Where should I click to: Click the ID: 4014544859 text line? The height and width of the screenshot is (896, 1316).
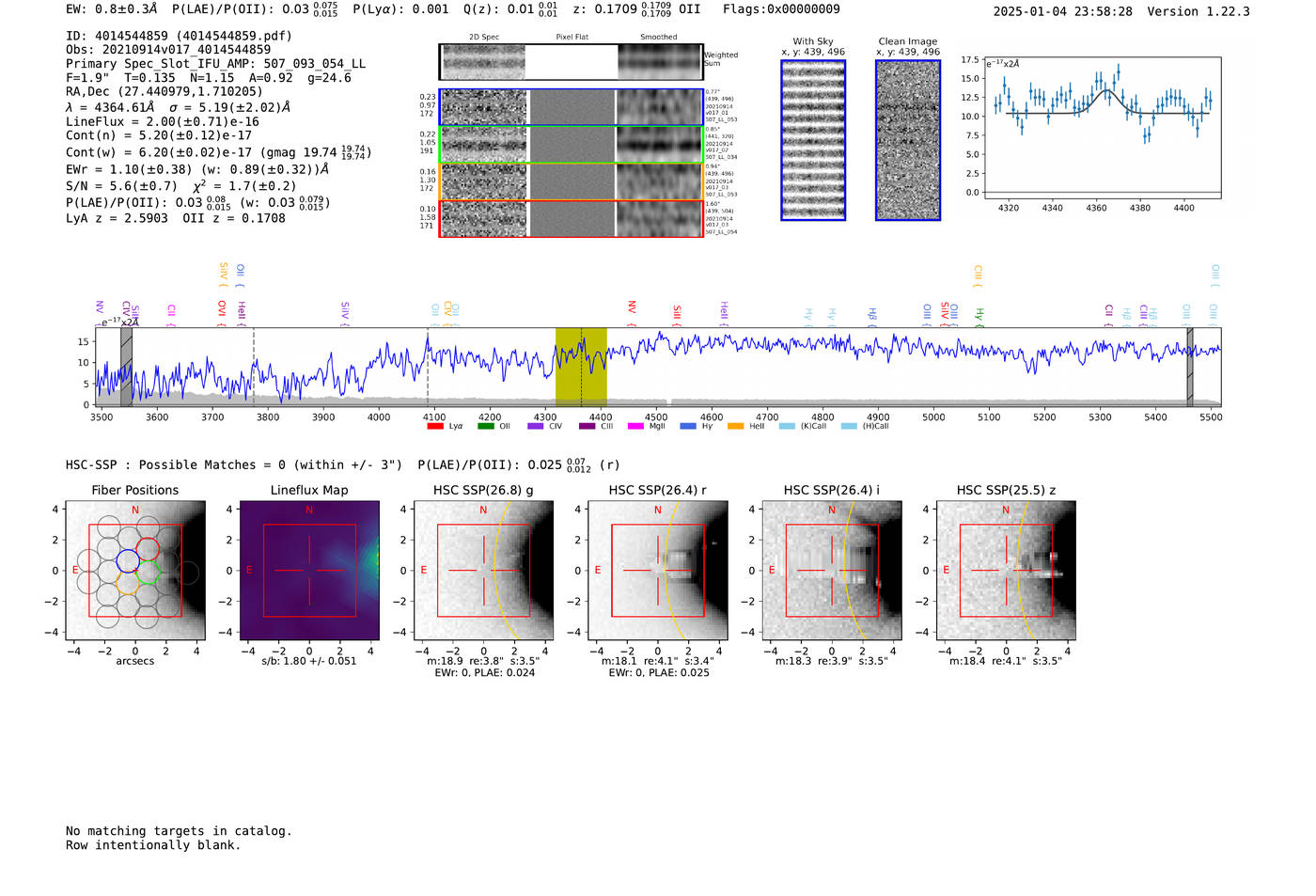[179, 36]
